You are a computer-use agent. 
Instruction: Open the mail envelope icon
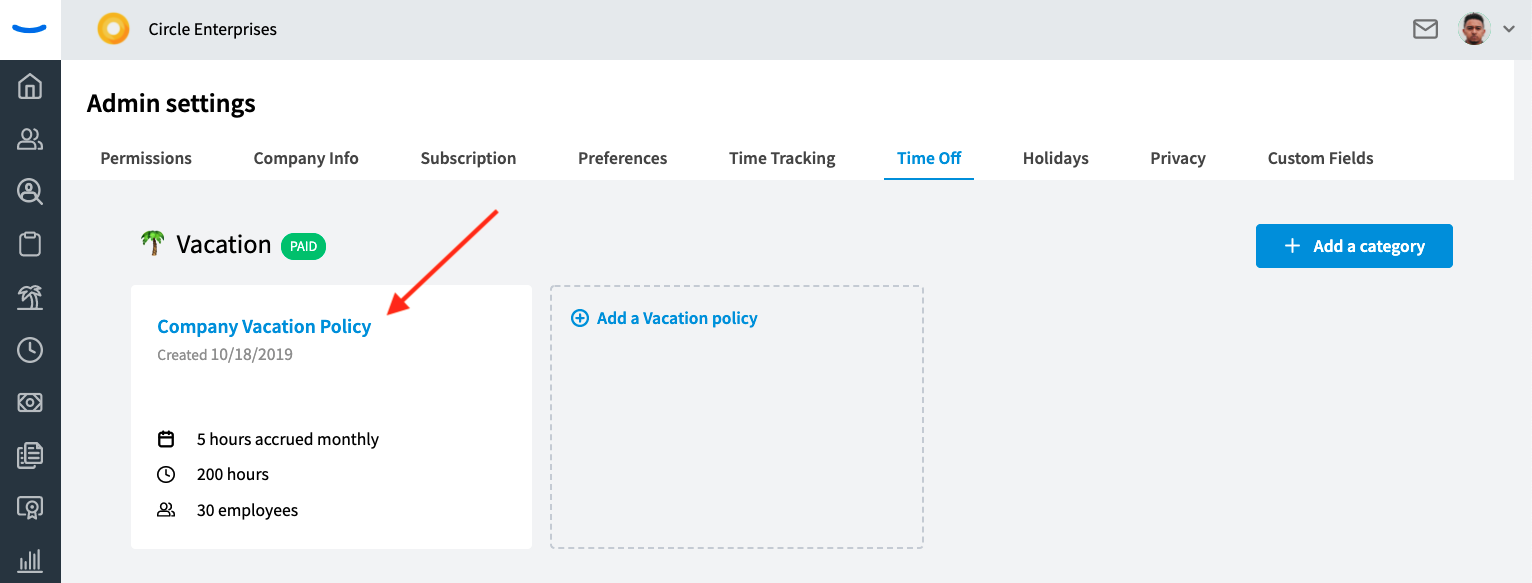(1425, 29)
